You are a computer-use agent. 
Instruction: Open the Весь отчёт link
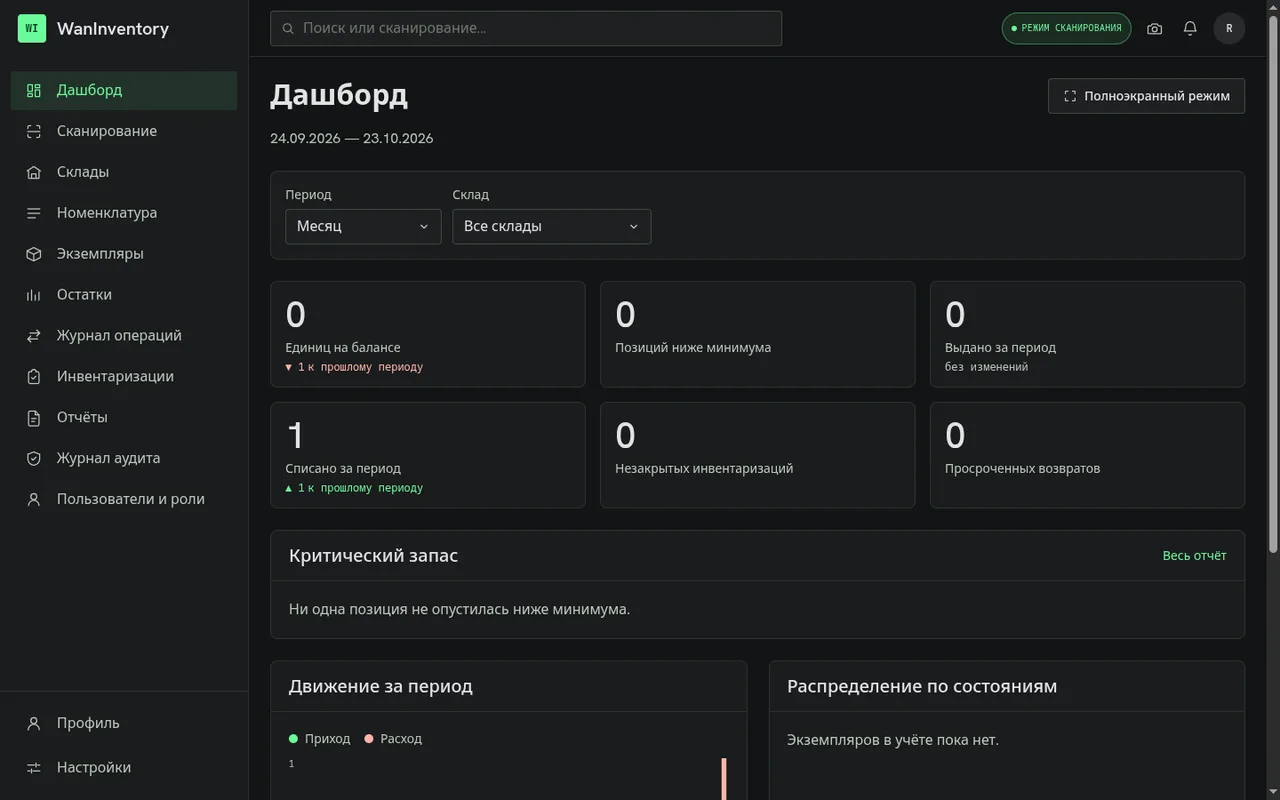(x=1194, y=556)
